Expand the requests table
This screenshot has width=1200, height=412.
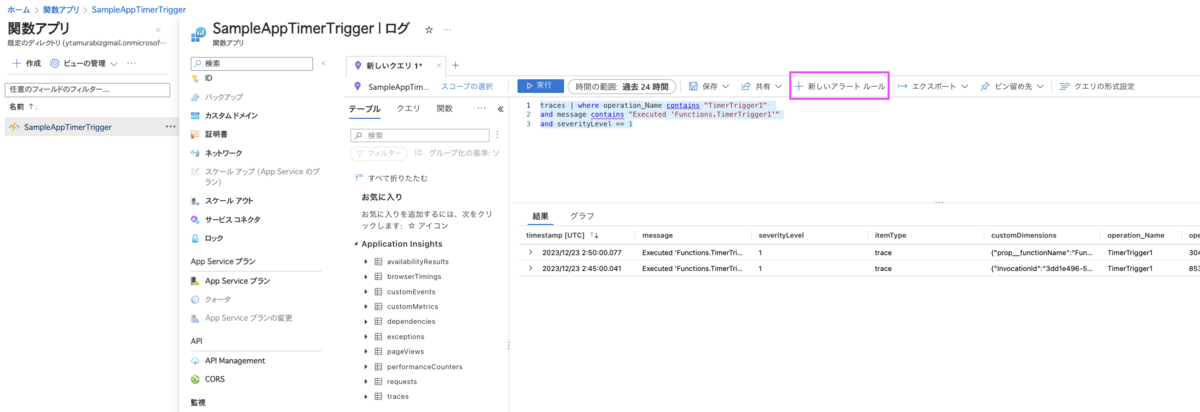click(x=367, y=381)
